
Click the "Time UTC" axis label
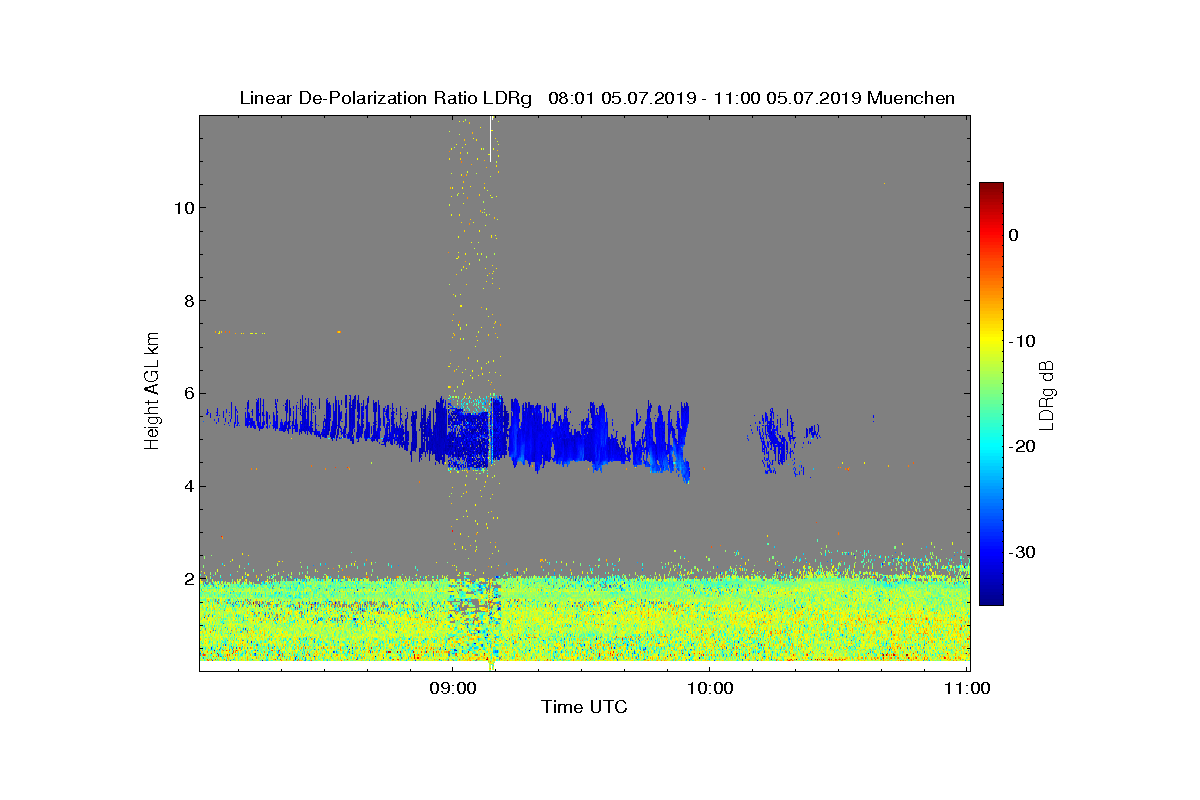pyautogui.click(x=584, y=708)
